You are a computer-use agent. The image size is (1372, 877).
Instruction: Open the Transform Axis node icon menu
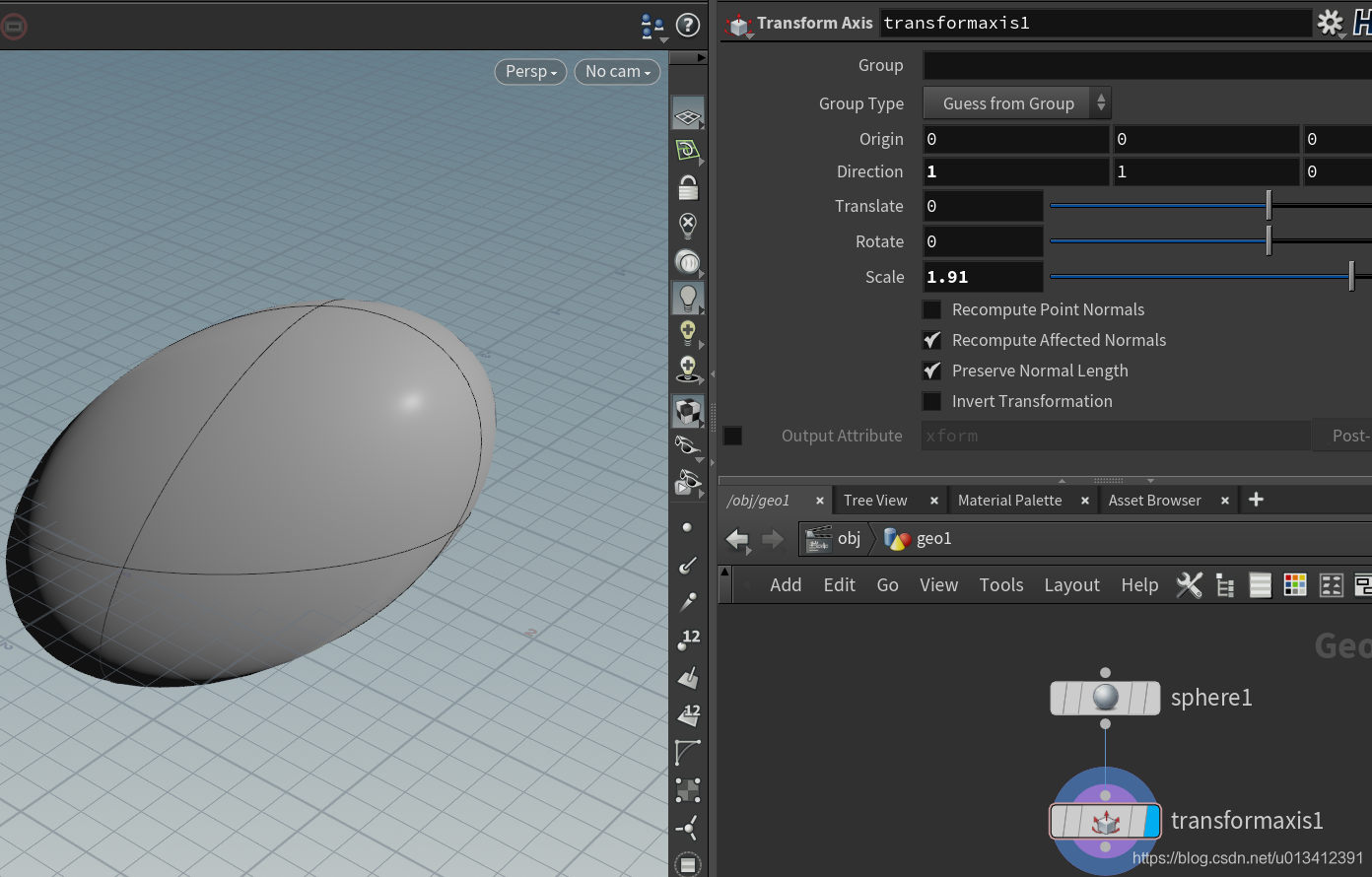tap(739, 24)
